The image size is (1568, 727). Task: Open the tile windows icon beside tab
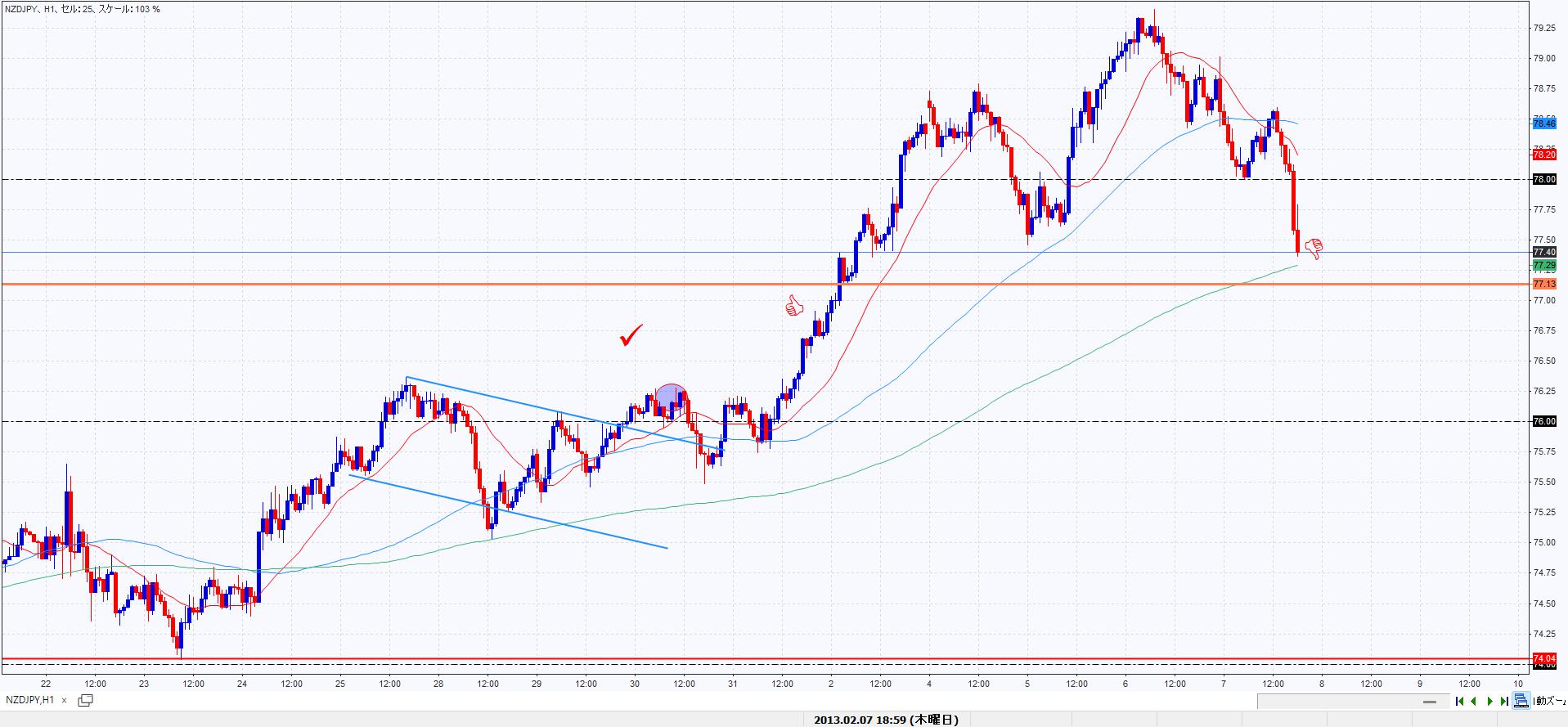[x=85, y=700]
